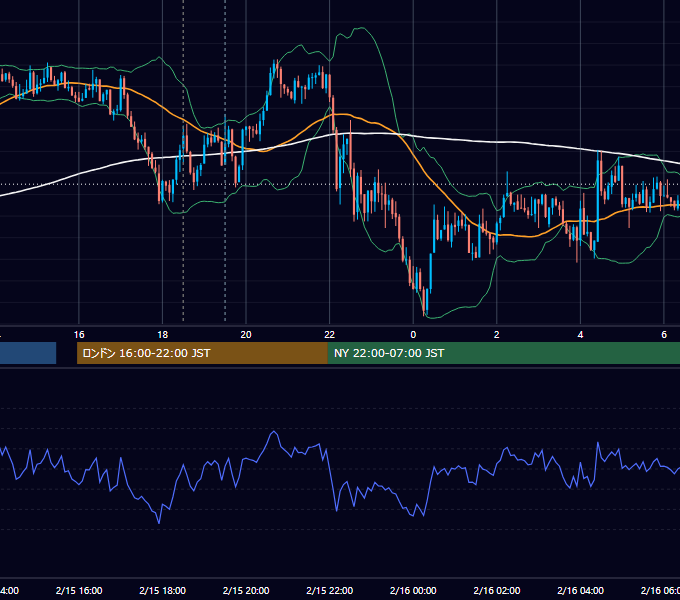This screenshot has height=600, width=680.
Task: Click the hour label 16 on upper axis
Action: pos(79,335)
